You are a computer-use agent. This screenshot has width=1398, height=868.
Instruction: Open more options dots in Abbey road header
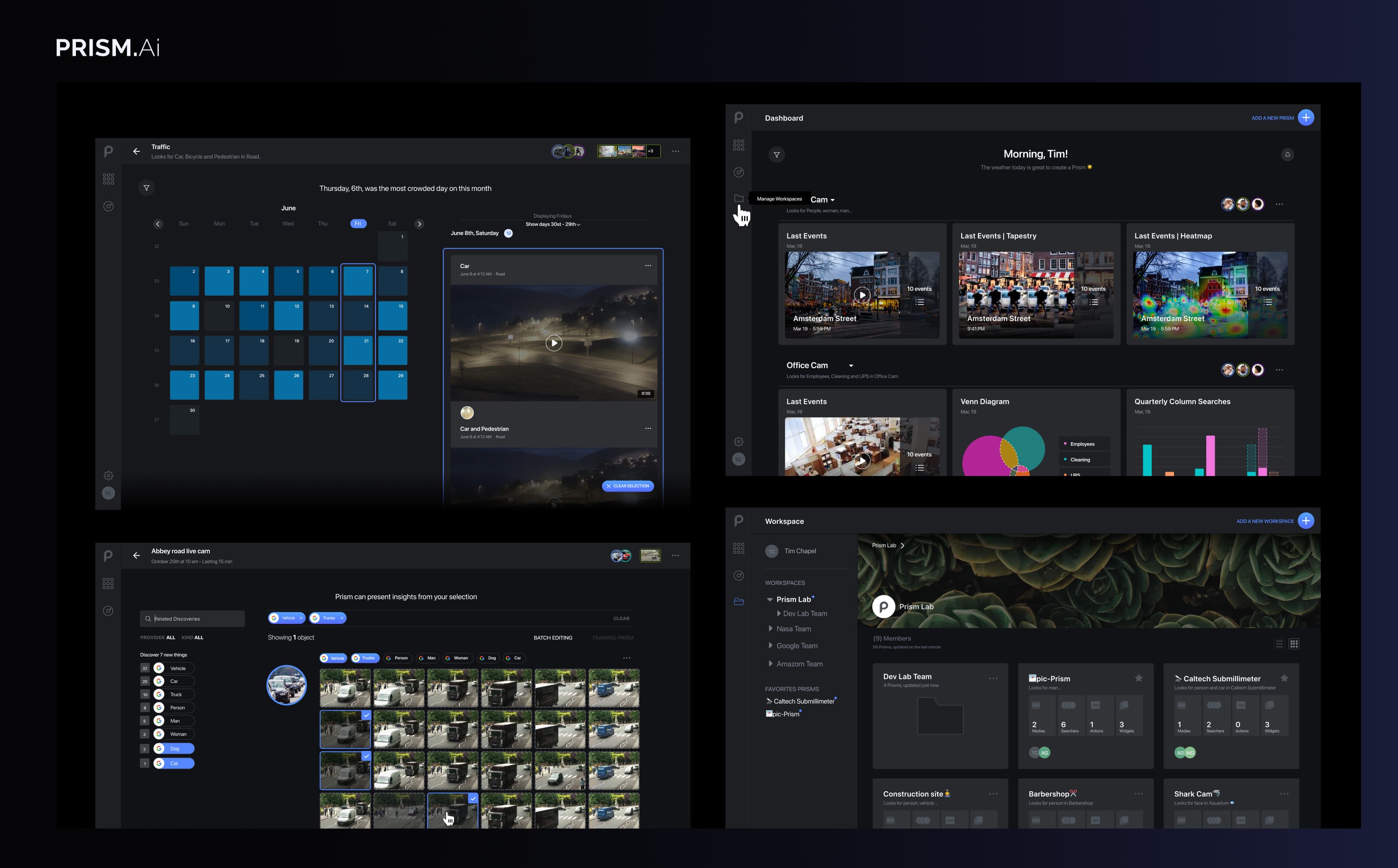point(675,555)
